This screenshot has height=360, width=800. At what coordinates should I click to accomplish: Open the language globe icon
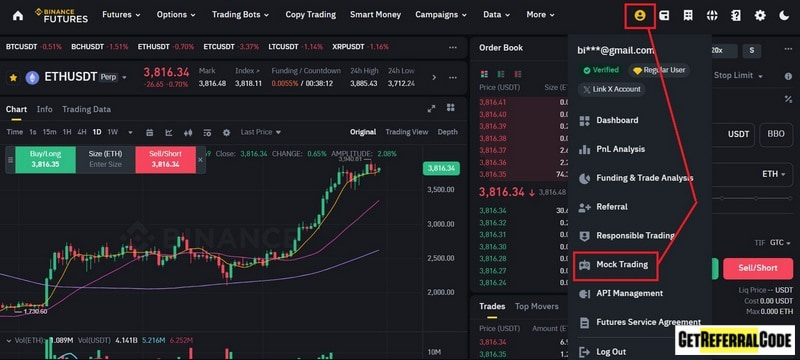click(712, 15)
